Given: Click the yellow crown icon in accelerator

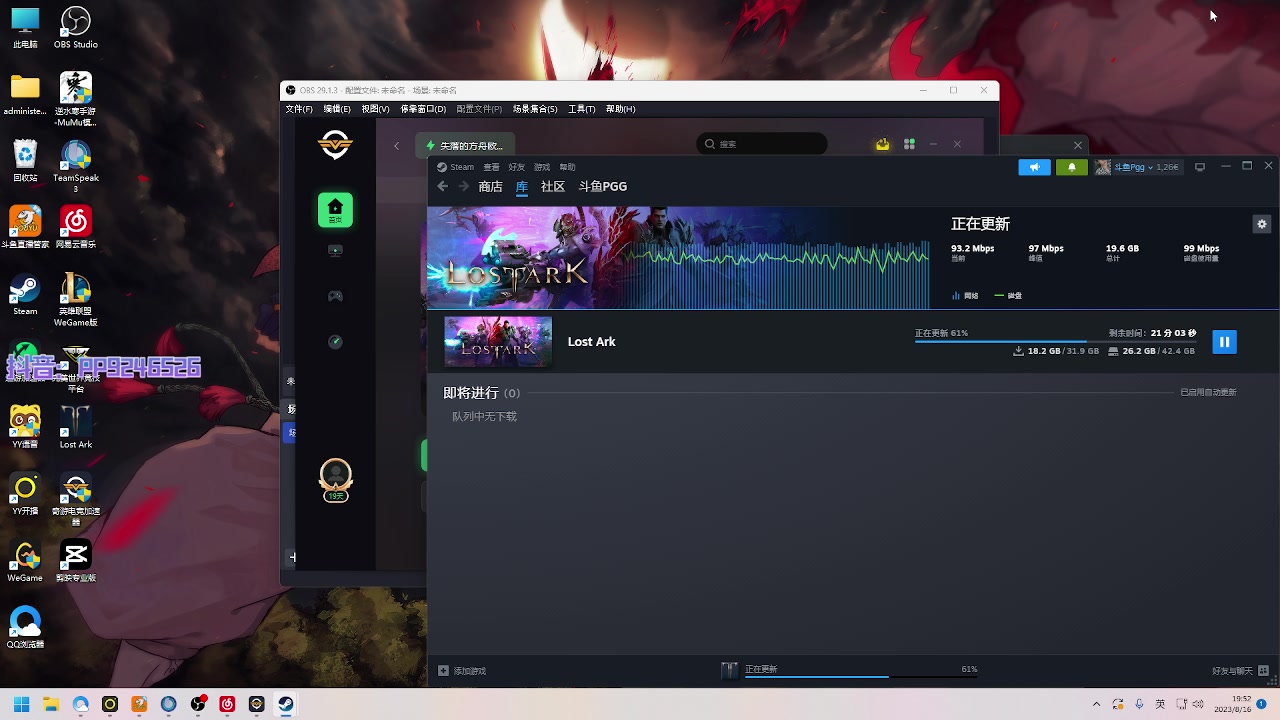Looking at the screenshot, I should [x=883, y=145].
